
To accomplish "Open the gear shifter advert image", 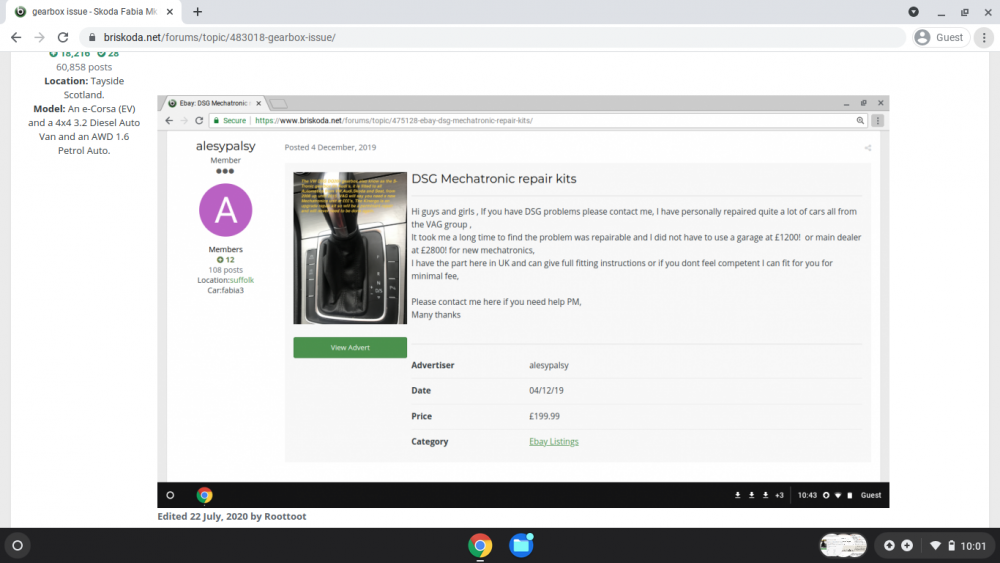I will pyautogui.click(x=350, y=248).
